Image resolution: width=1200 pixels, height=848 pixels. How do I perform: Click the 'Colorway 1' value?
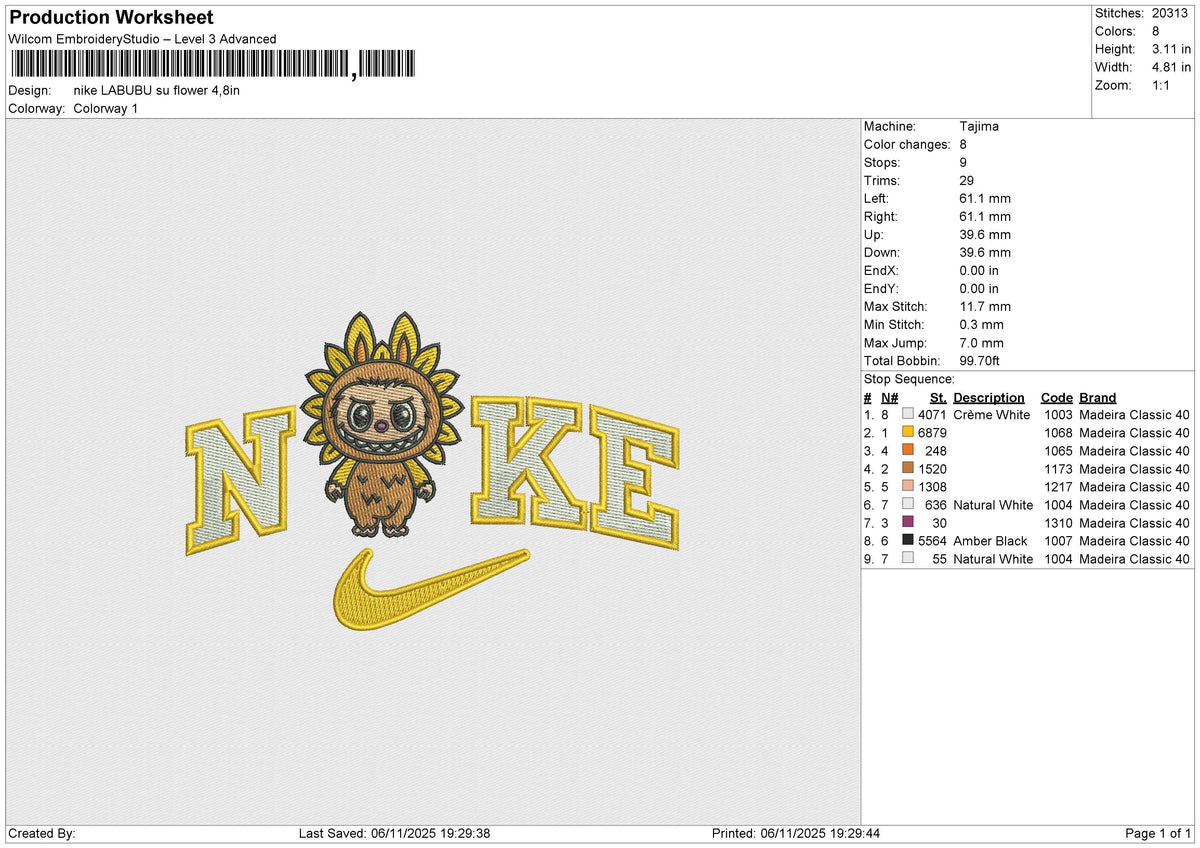point(106,108)
